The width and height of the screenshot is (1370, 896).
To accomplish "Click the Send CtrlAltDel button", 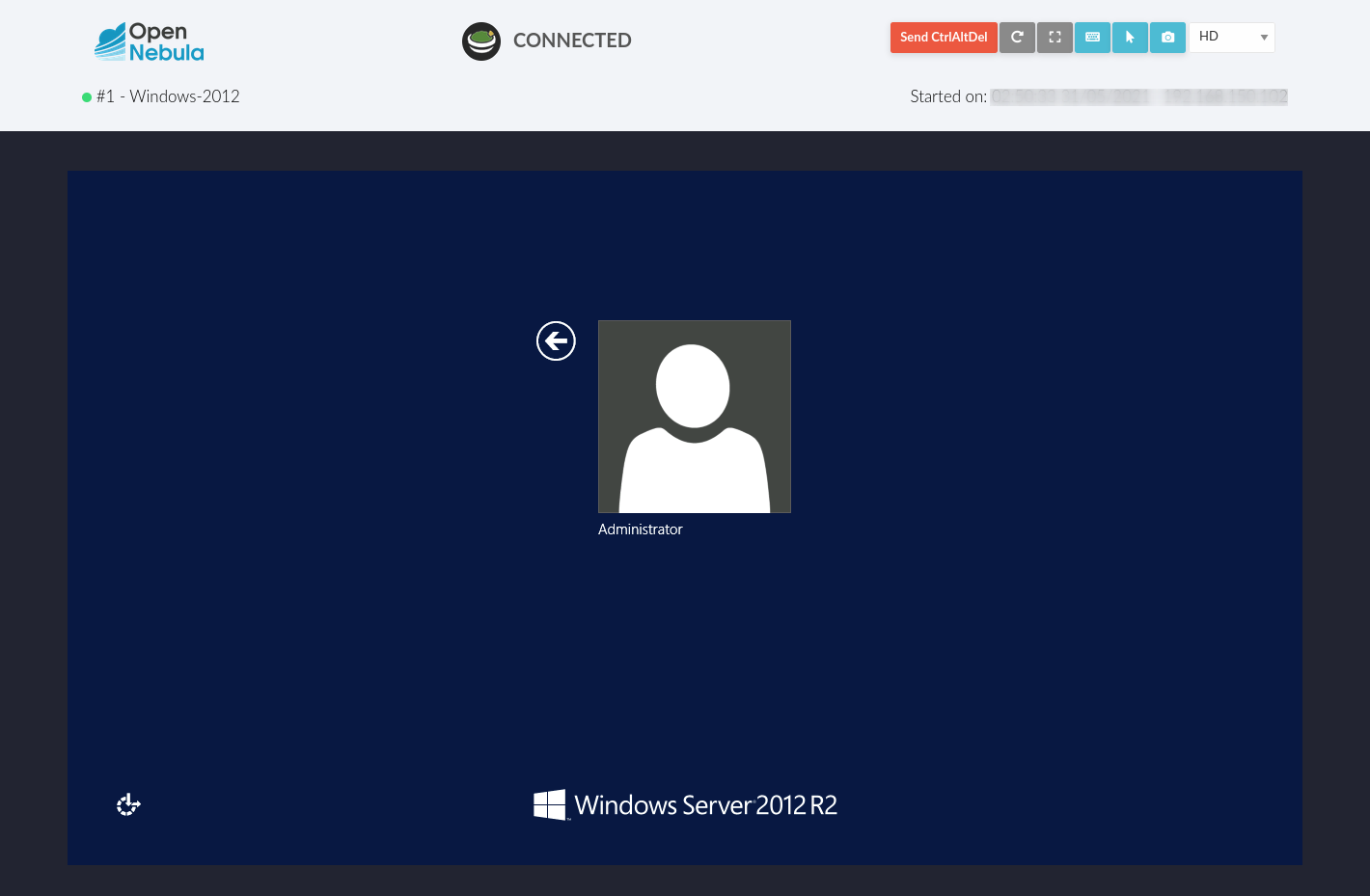I will click(944, 38).
